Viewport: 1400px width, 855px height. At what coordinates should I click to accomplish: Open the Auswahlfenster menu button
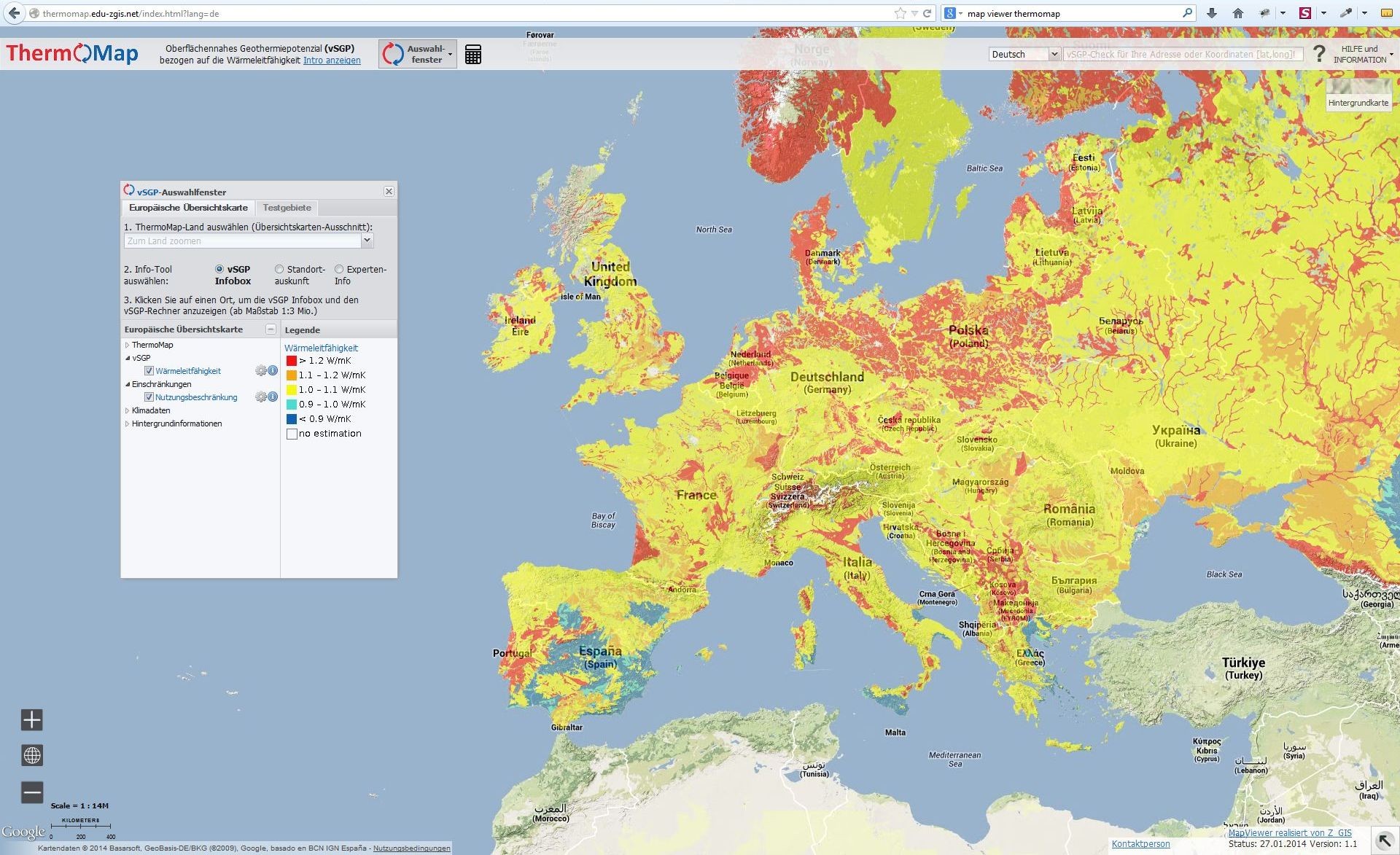[x=418, y=55]
